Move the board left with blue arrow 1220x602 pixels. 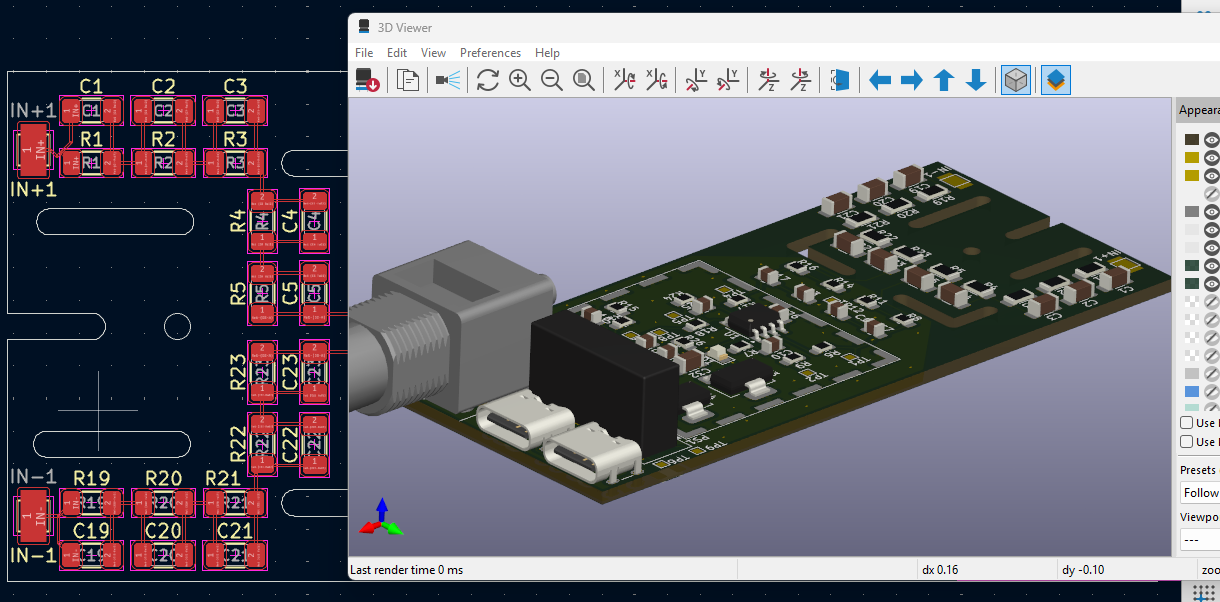(880, 81)
